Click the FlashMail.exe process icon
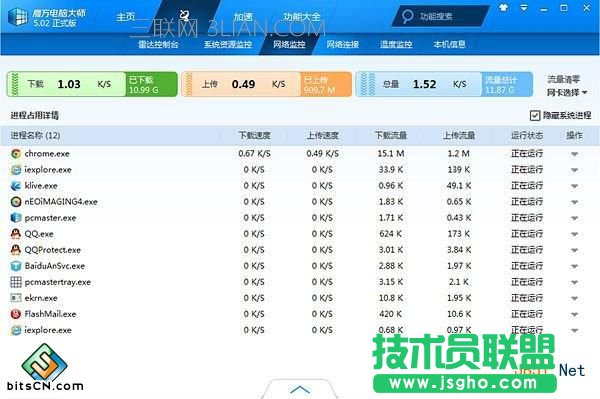The height and width of the screenshot is (399, 600). (16, 314)
